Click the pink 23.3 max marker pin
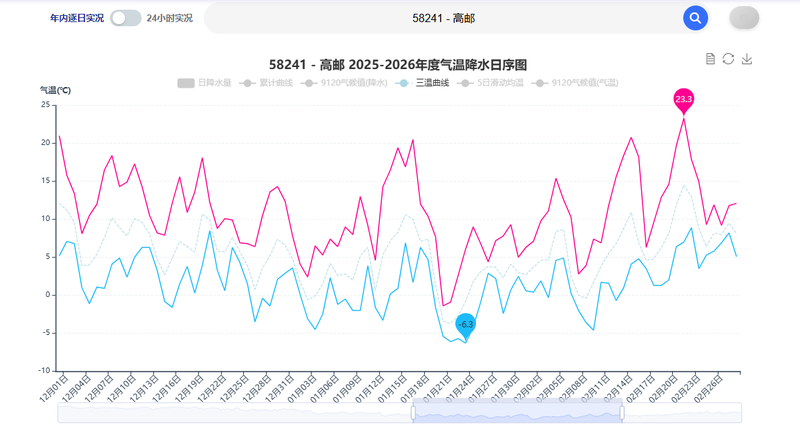800x431 pixels. (x=684, y=99)
